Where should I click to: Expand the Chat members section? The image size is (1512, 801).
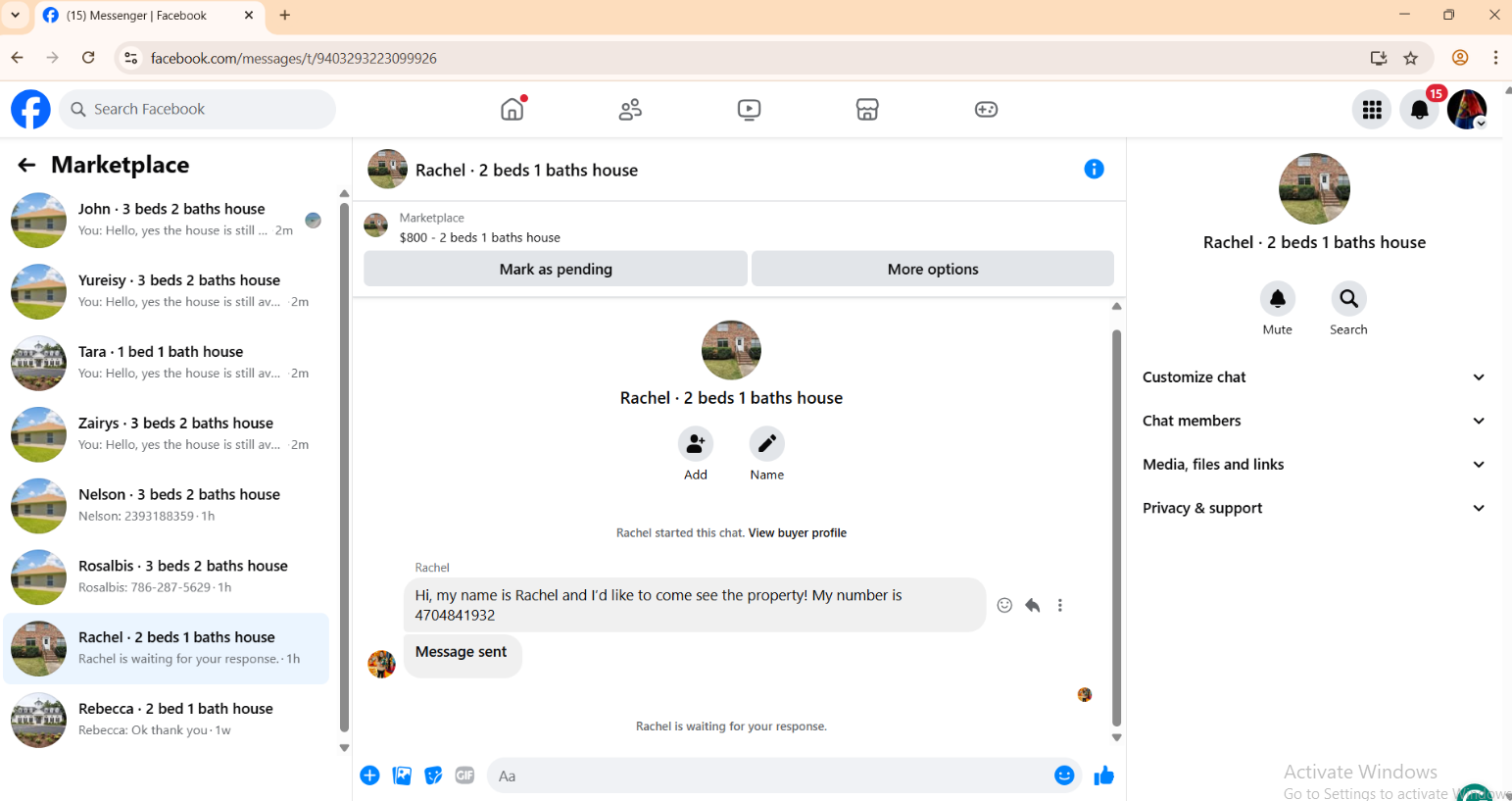coord(1314,421)
